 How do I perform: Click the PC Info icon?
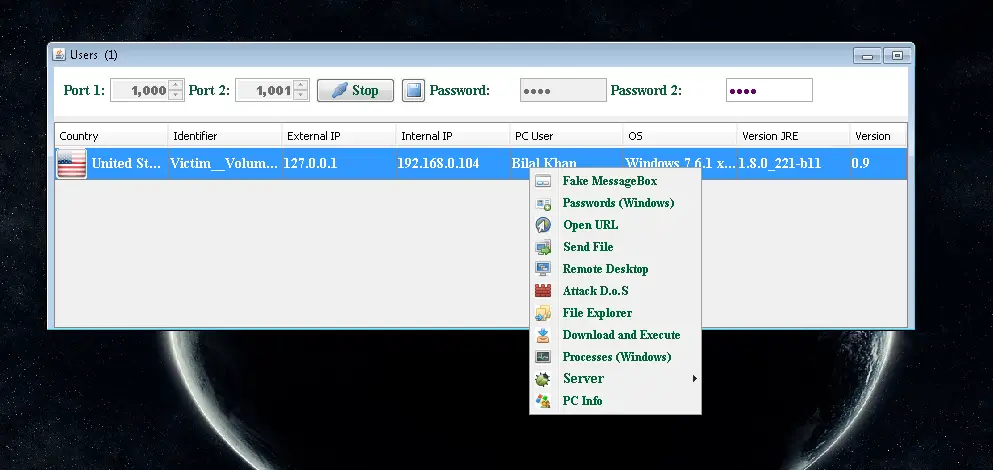(x=543, y=401)
